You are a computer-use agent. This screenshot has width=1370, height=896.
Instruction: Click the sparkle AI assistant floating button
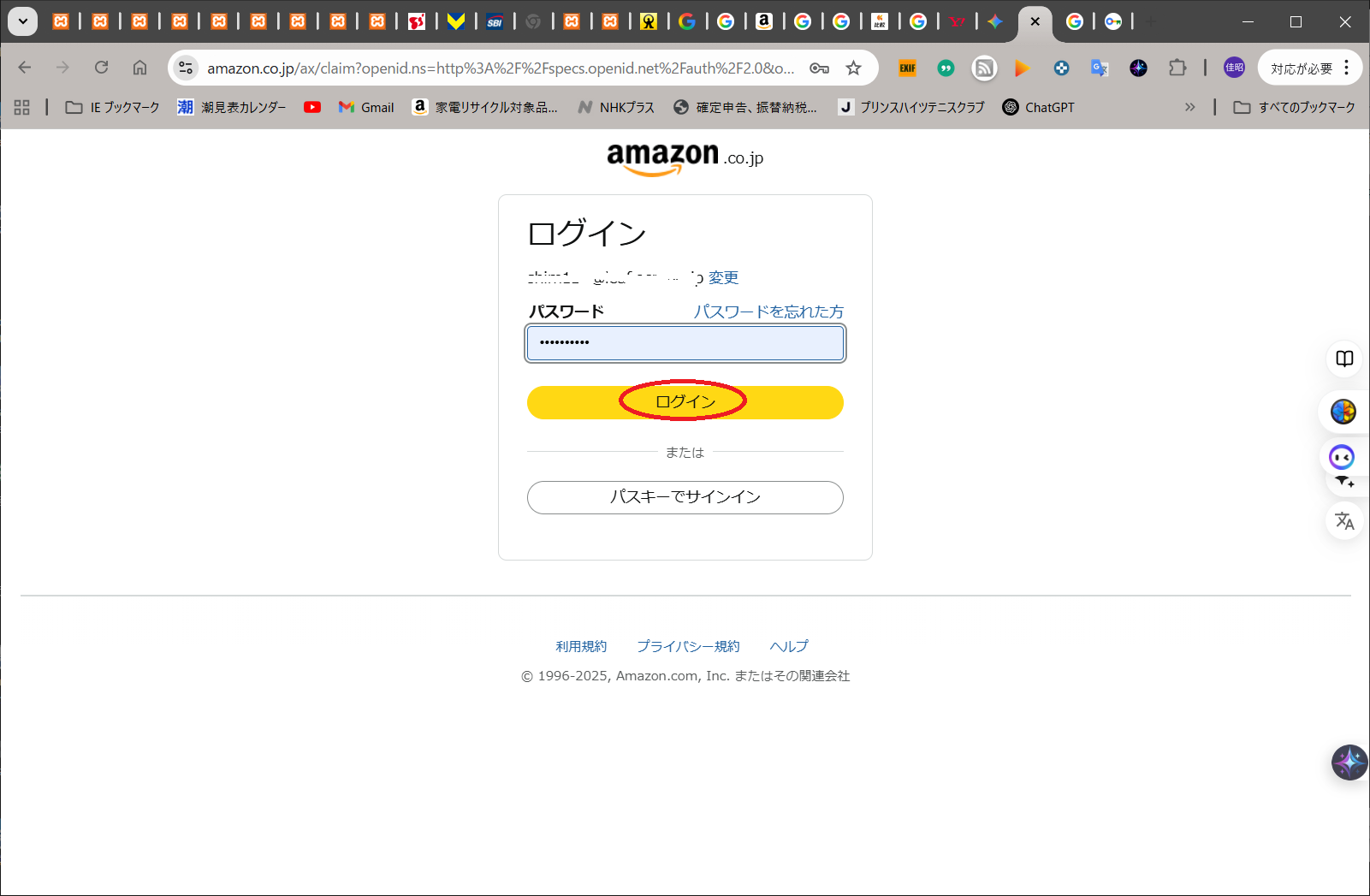(x=1349, y=762)
